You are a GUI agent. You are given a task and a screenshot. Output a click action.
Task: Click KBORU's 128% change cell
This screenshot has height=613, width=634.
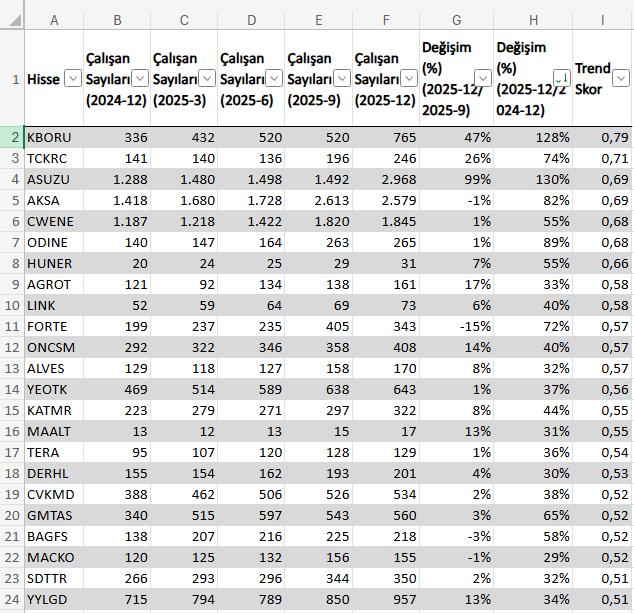click(x=533, y=137)
